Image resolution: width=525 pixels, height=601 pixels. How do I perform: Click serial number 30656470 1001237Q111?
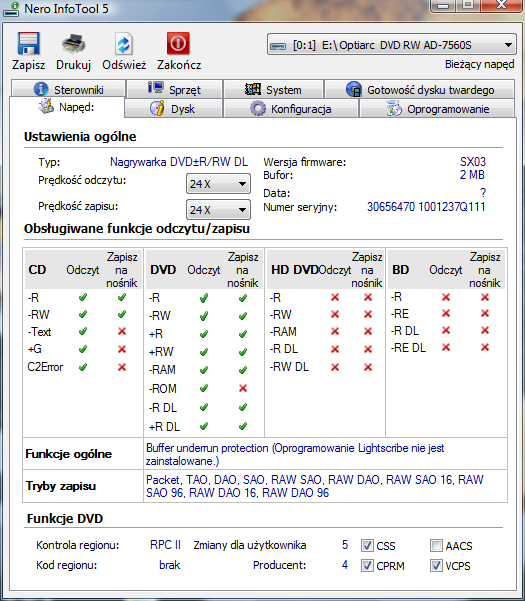pyautogui.click(x=426, y=207)
